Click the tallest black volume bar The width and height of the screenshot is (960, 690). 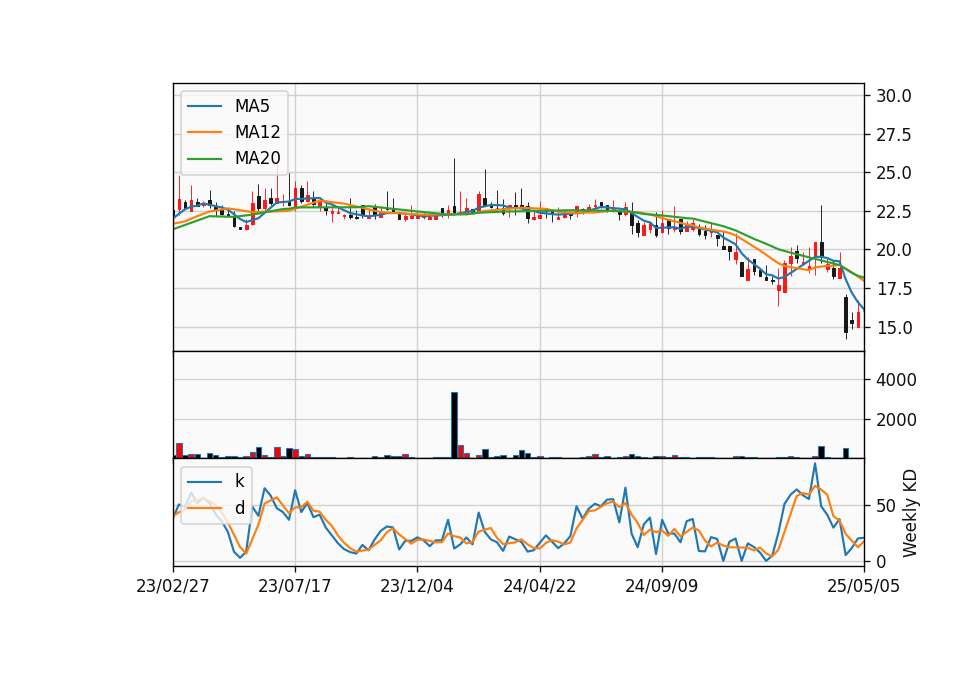454,425
